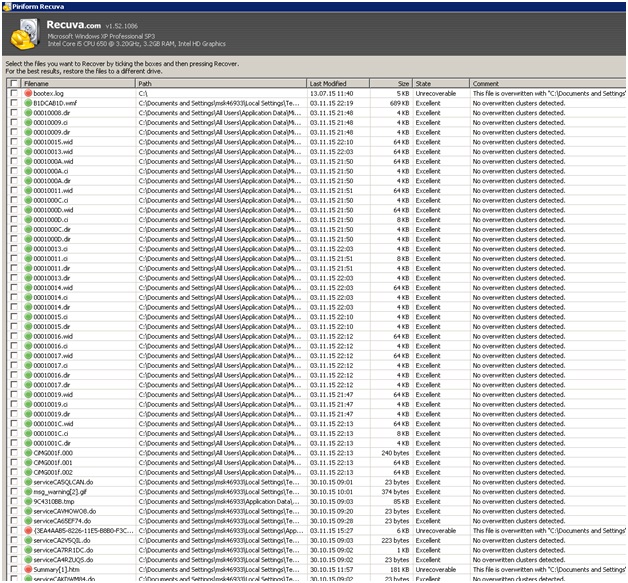Click the file name CiMG001f.001
The height and width of the screenshot is (583, 628).
pyautogui.click(x=53, y=462)
